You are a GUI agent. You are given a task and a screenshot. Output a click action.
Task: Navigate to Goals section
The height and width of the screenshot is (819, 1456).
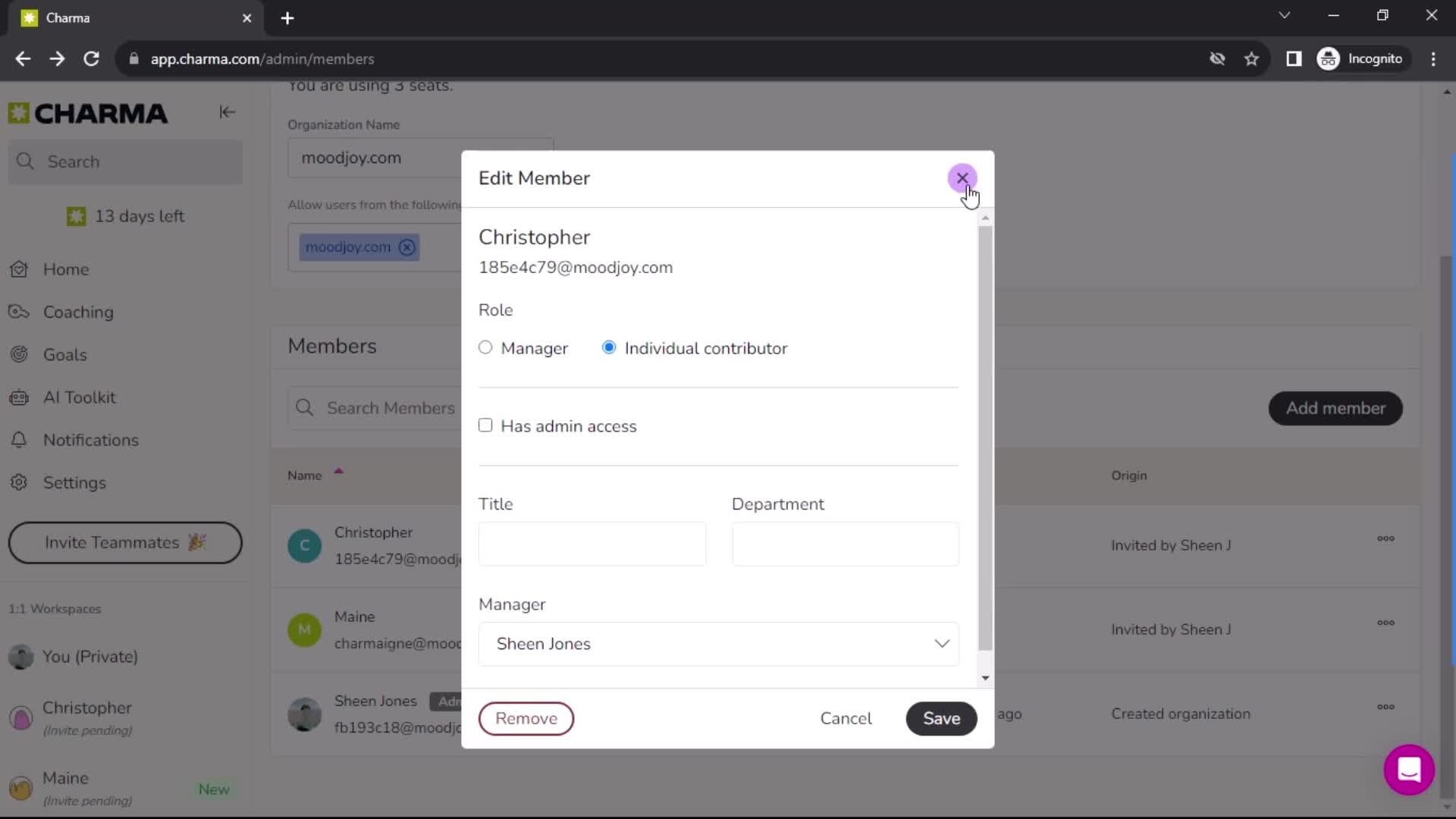(x=65, y=354)
